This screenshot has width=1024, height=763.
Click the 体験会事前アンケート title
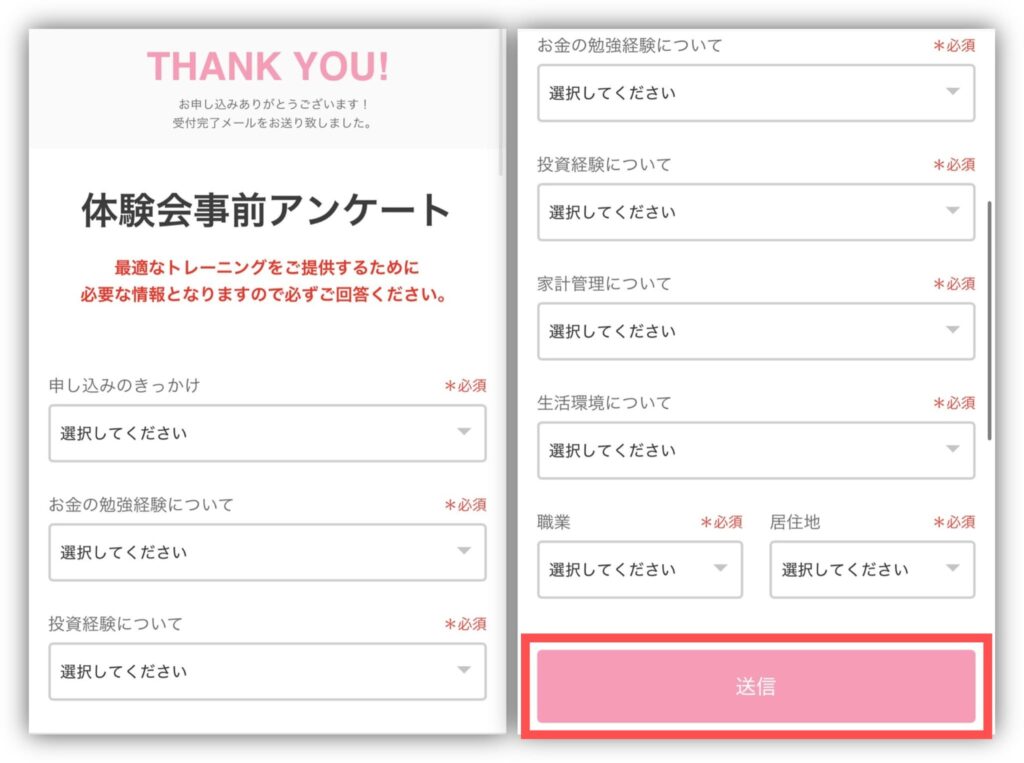[x=267, y=211]
